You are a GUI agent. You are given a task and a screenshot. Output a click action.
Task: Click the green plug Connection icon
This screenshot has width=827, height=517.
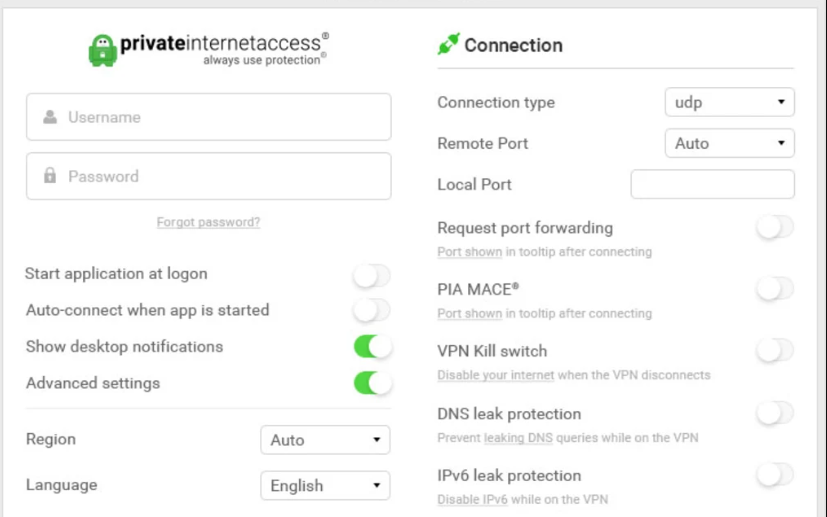449,44
